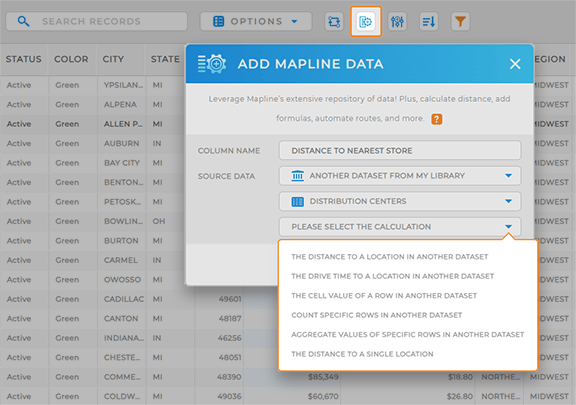Click the sort toolbar icon
The image size is (576, 405).
pyautogui.click(x=429, y=22)
